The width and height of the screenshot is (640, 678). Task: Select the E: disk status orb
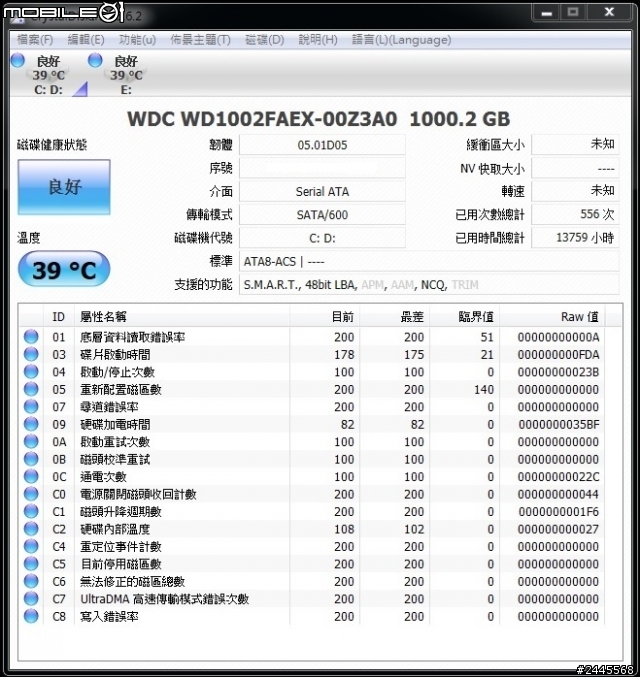(x=95, y=61)
